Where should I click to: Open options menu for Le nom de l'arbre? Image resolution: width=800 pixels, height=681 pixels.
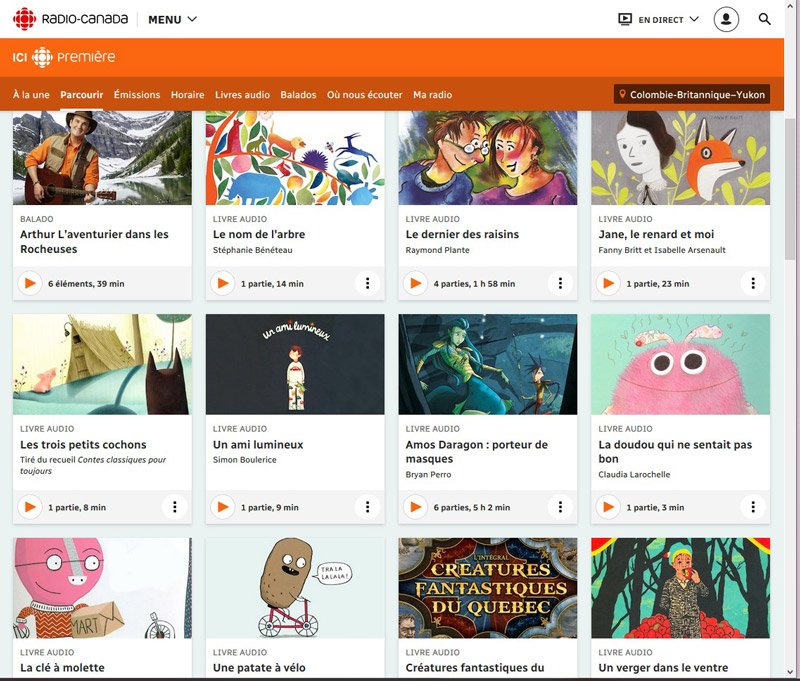click(x=367, y=284)
